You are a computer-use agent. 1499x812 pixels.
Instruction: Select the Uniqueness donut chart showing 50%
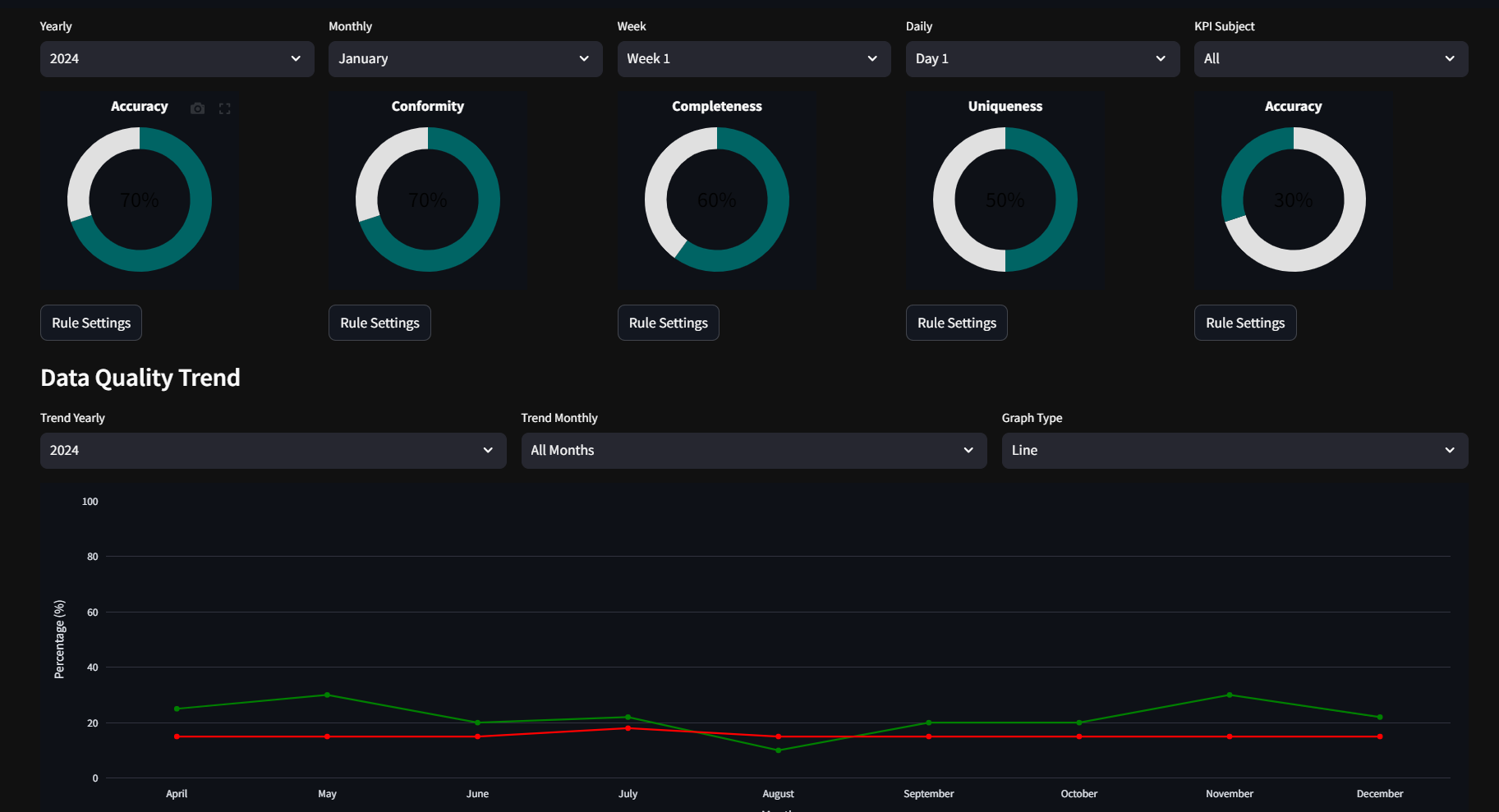point(1066,200)
